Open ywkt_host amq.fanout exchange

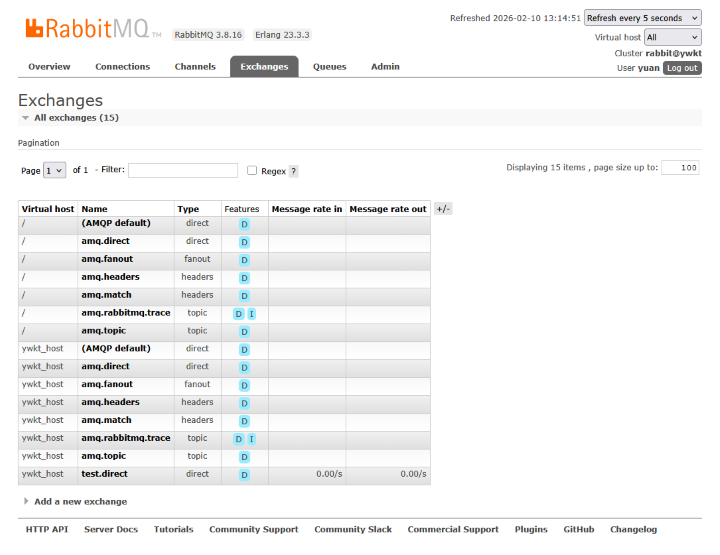click(107, 384)
